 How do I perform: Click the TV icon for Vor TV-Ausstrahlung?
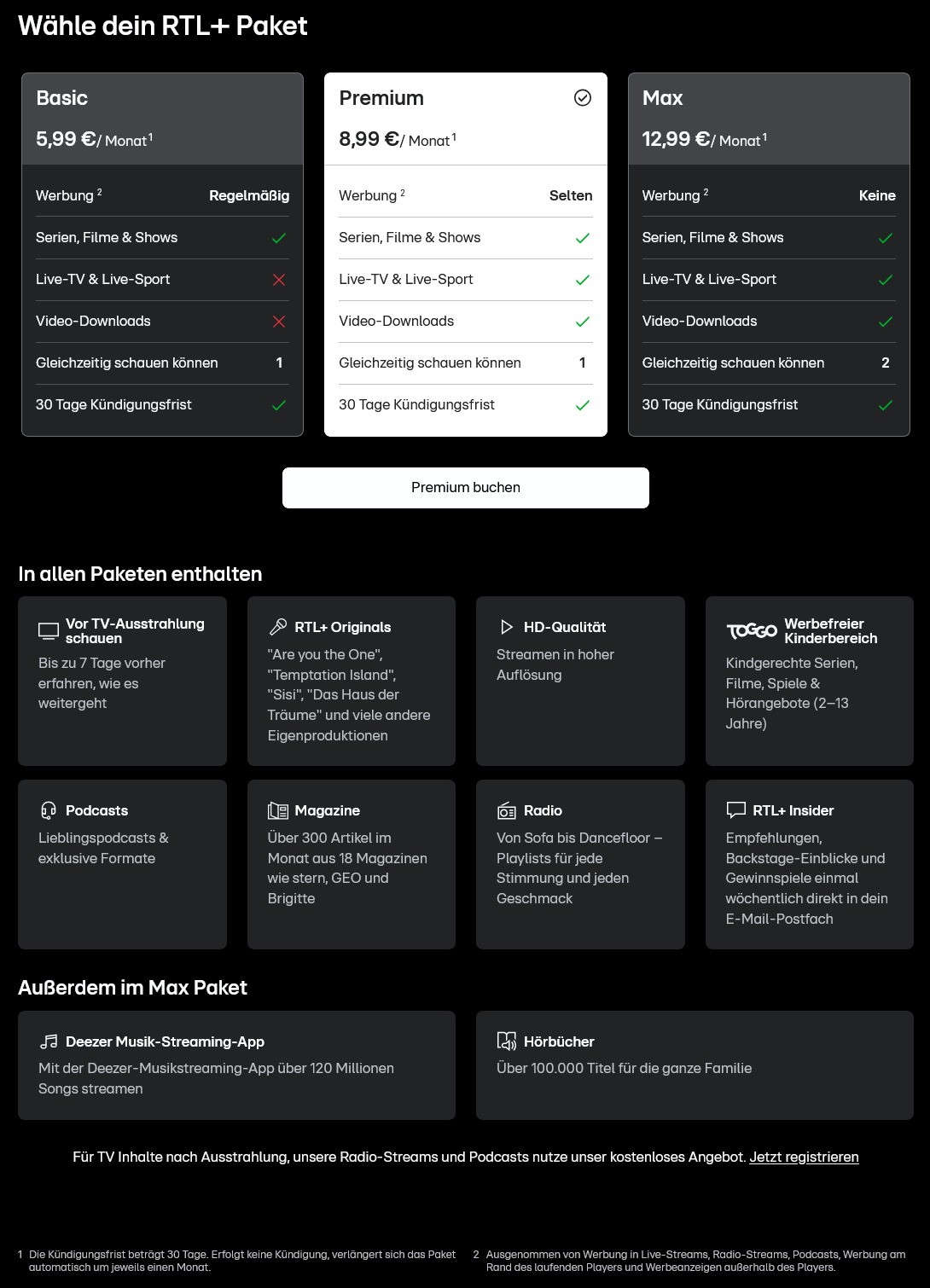pyautogui.click(x=49, y=631)
